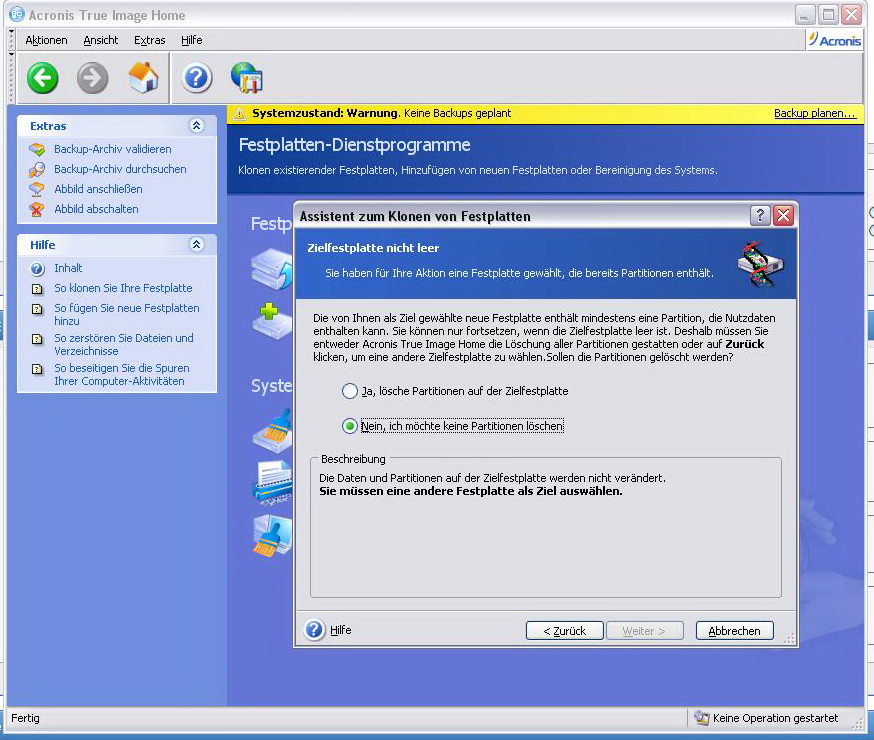
Task: Click the Extras sidebar panel header text
Action: (x=48, y=126)
